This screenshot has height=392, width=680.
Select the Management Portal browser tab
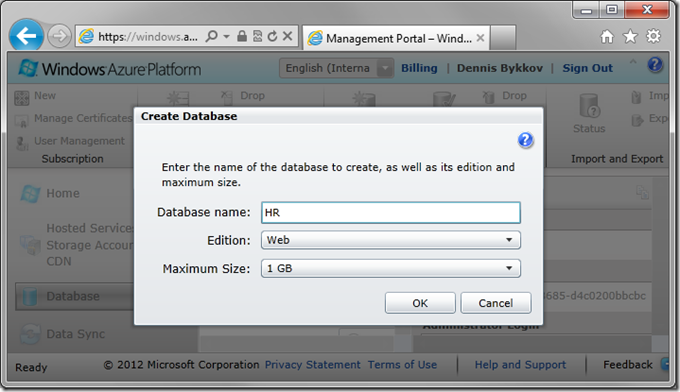[x=396, y=38]
